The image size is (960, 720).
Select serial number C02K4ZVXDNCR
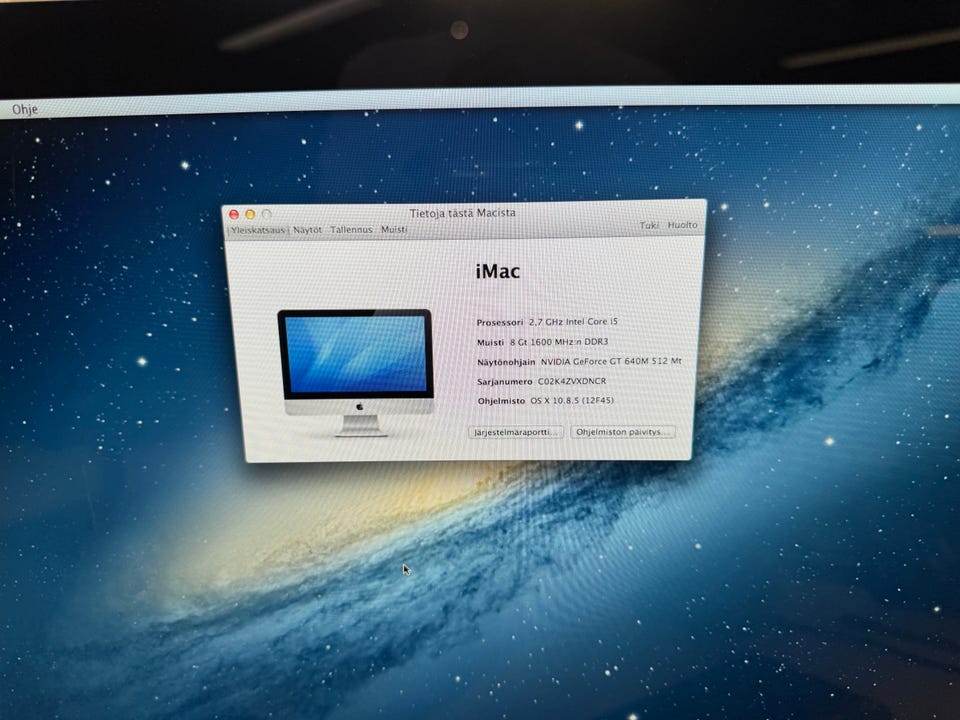572,381
